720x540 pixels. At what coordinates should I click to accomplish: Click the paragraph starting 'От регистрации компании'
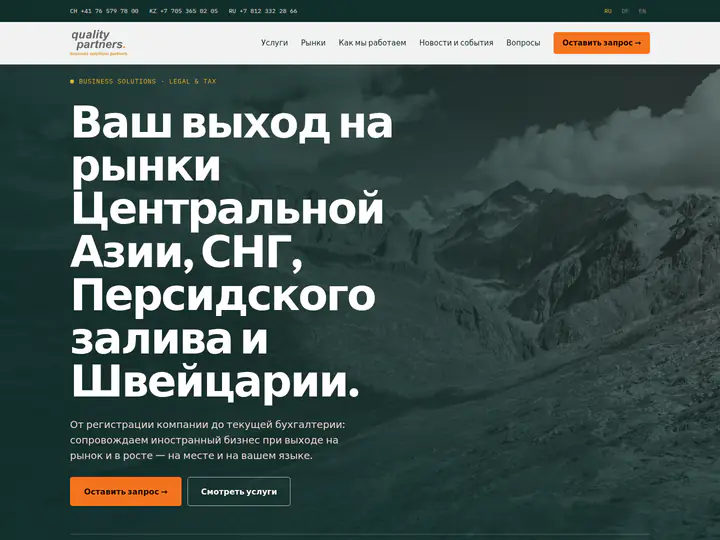[x=208, y=440]
